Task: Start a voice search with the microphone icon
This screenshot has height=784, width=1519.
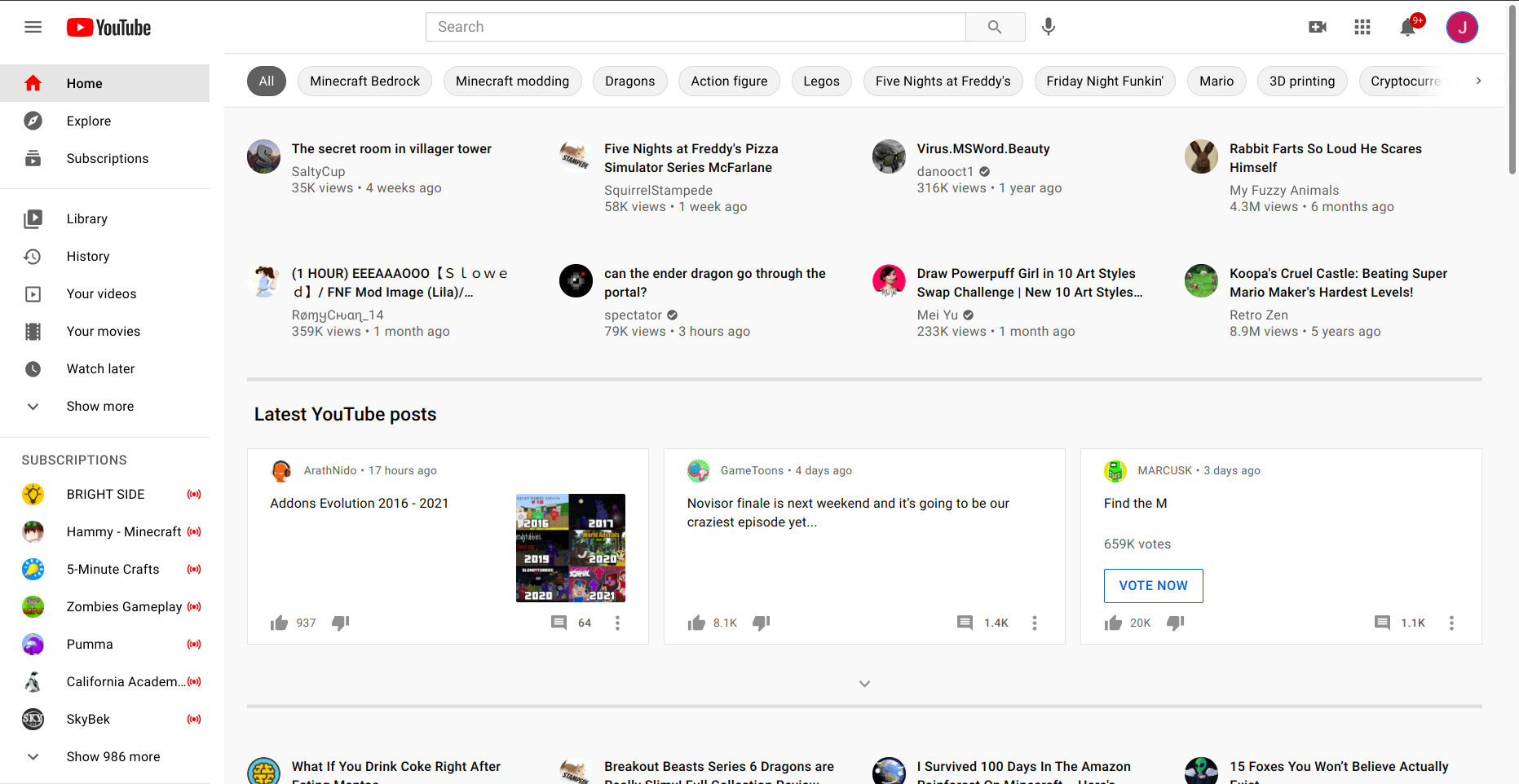Action: click(1049, 27)
